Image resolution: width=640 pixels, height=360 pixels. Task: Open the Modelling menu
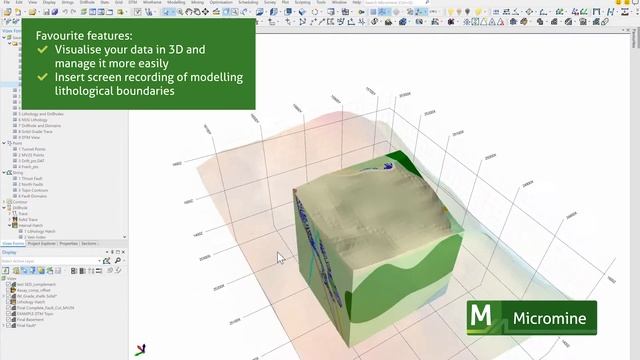coord(176,2)
